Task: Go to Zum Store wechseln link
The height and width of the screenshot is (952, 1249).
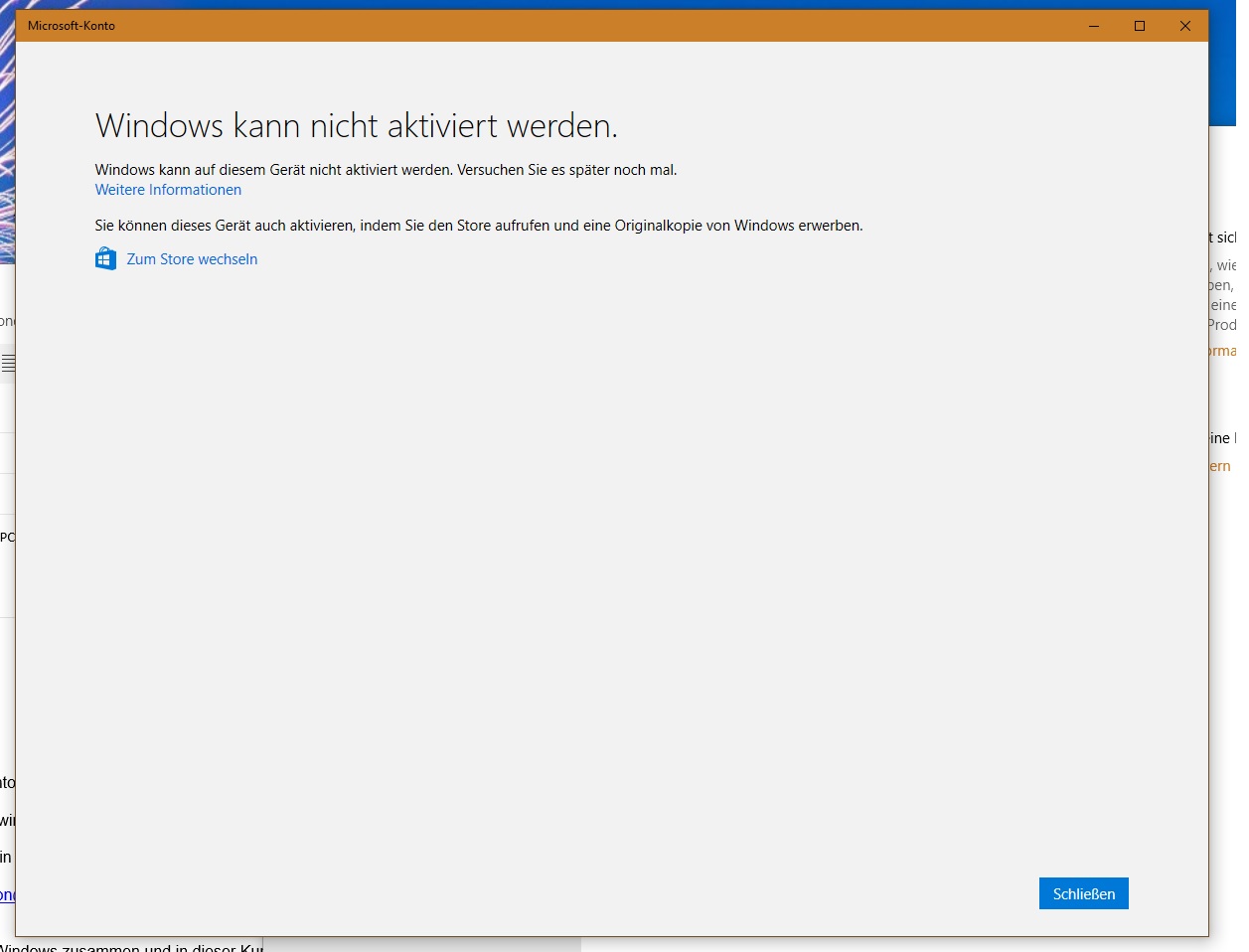Action: click(192, 259)
